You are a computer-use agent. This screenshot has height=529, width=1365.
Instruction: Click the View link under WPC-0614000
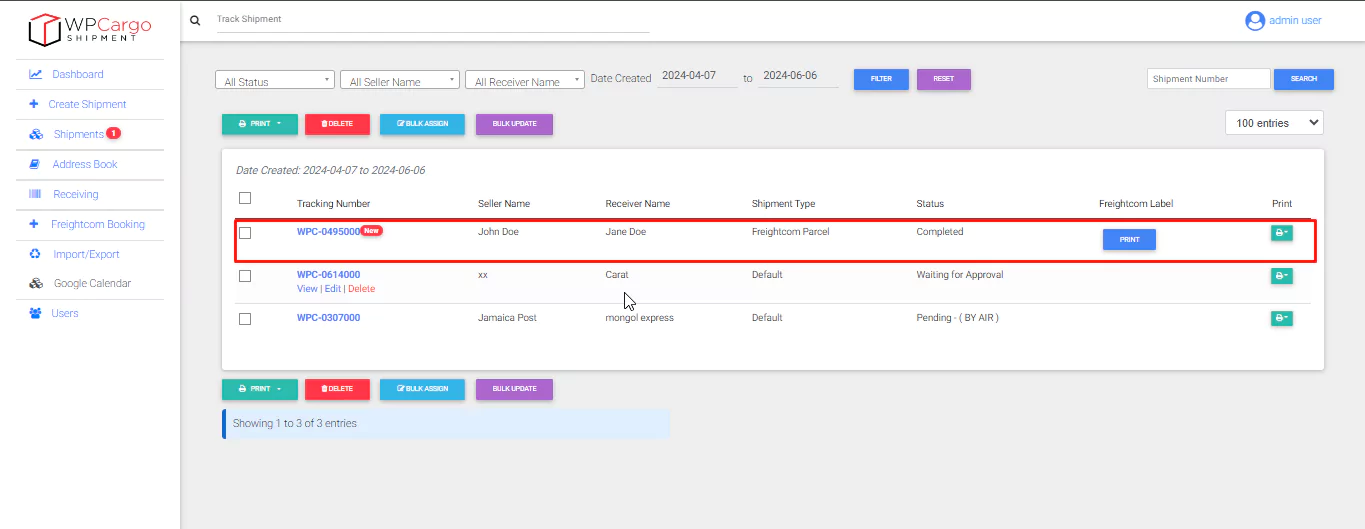[307, 289]
